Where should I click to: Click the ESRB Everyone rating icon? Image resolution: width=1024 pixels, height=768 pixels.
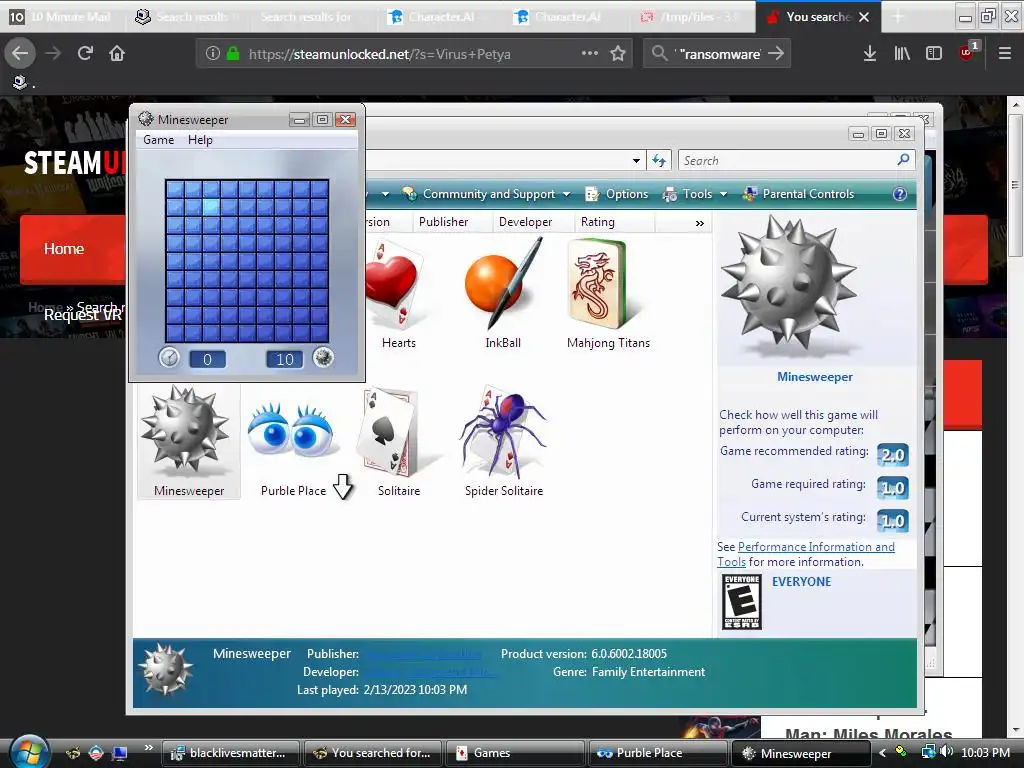(x=741, y=602)
